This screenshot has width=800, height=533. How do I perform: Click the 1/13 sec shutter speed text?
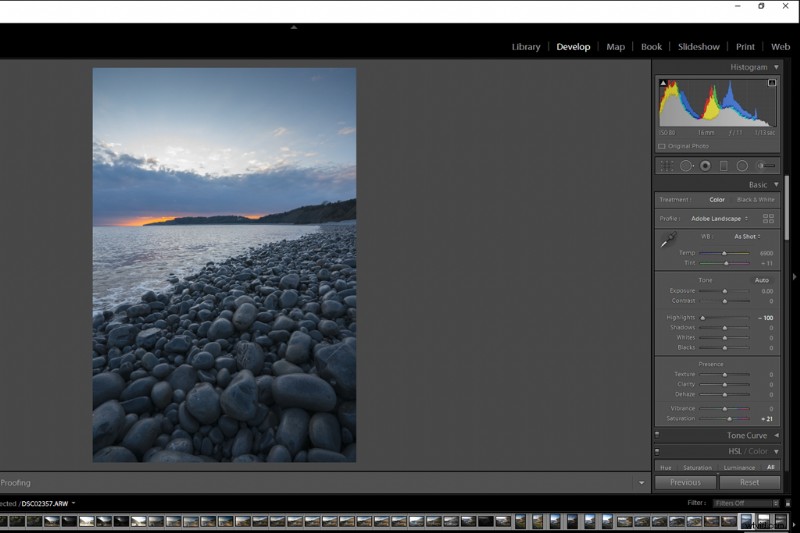pyautogui.click(x=765, y=133)
